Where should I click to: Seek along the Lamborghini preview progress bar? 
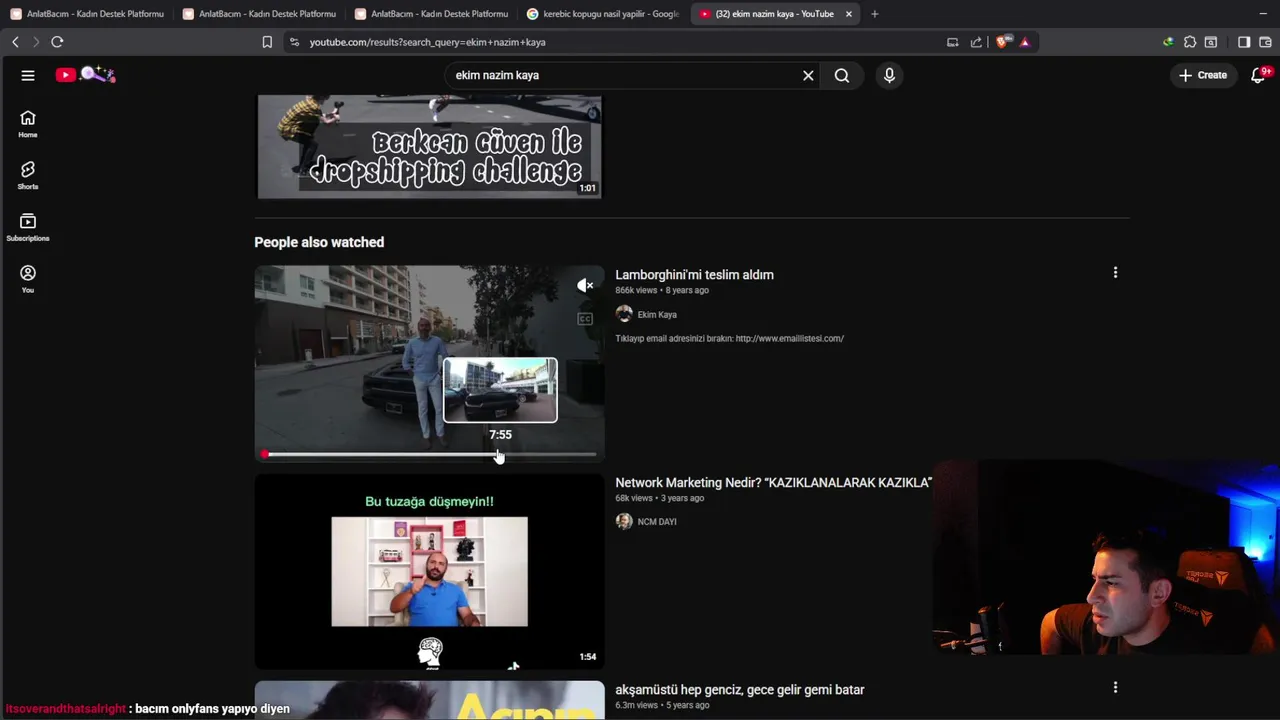tap(430, 454)
